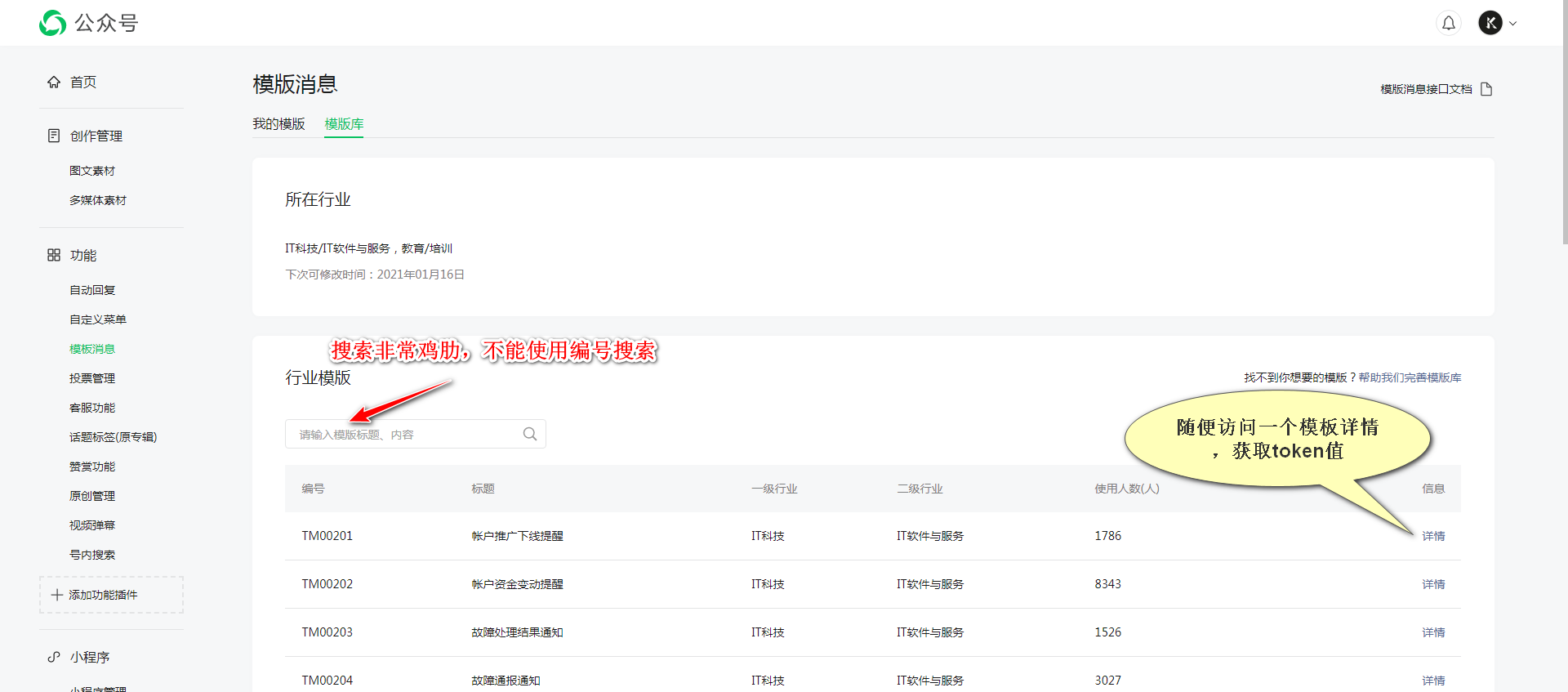
Task: Switch to 我的模版 tab
Action: point(278,123)
